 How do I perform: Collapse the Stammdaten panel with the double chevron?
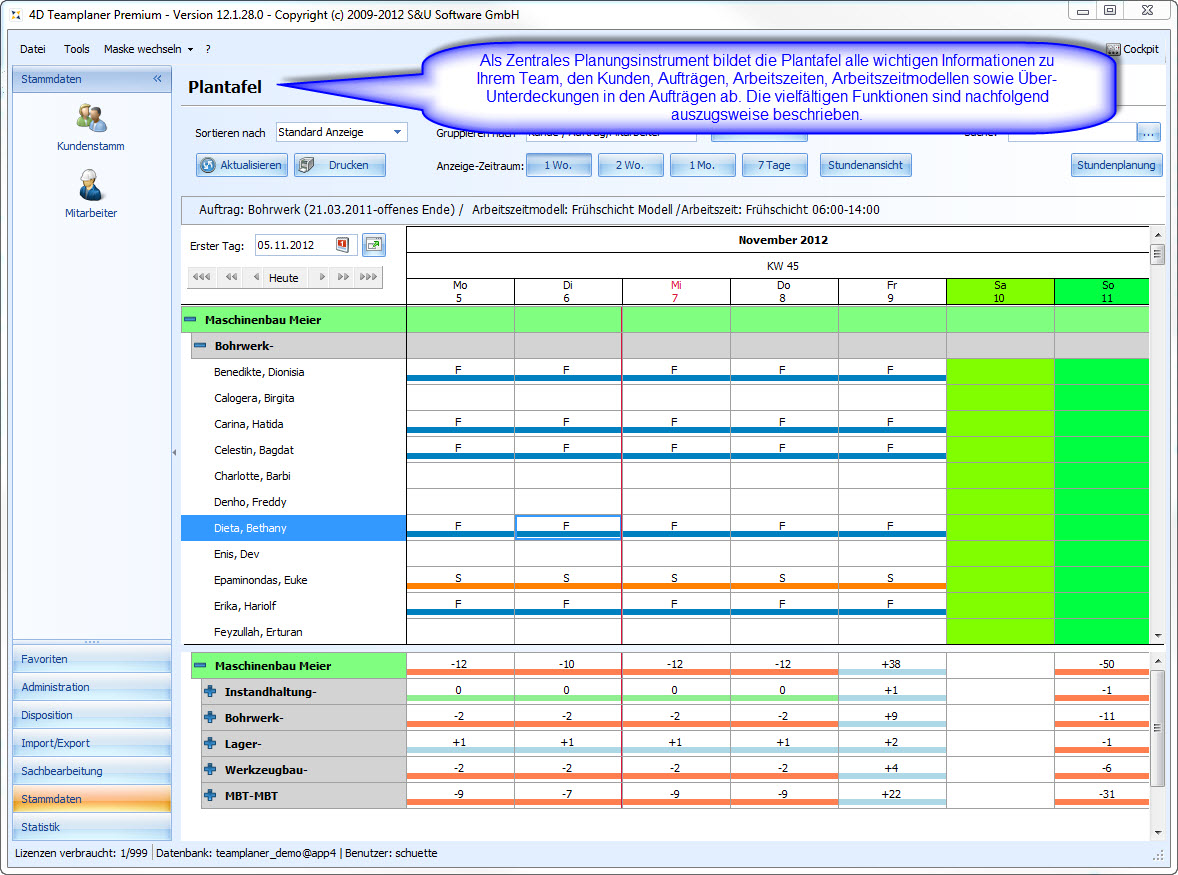pos(157,79)
